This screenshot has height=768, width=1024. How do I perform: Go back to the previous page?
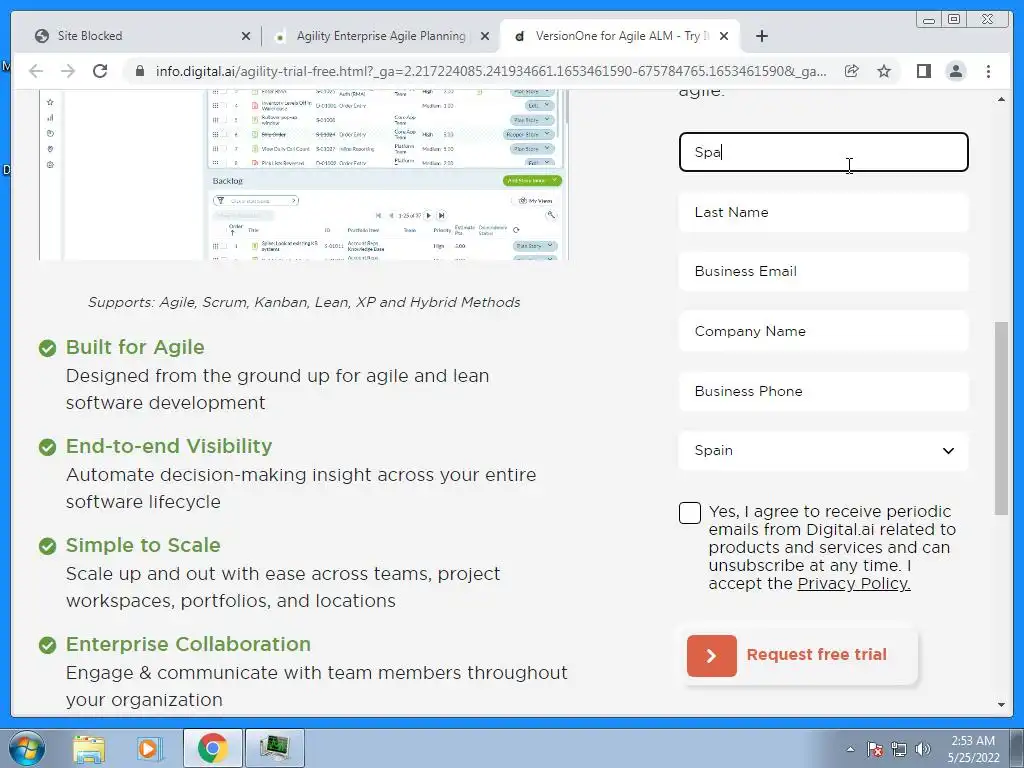pyautogui.click(x=36, y=71)
